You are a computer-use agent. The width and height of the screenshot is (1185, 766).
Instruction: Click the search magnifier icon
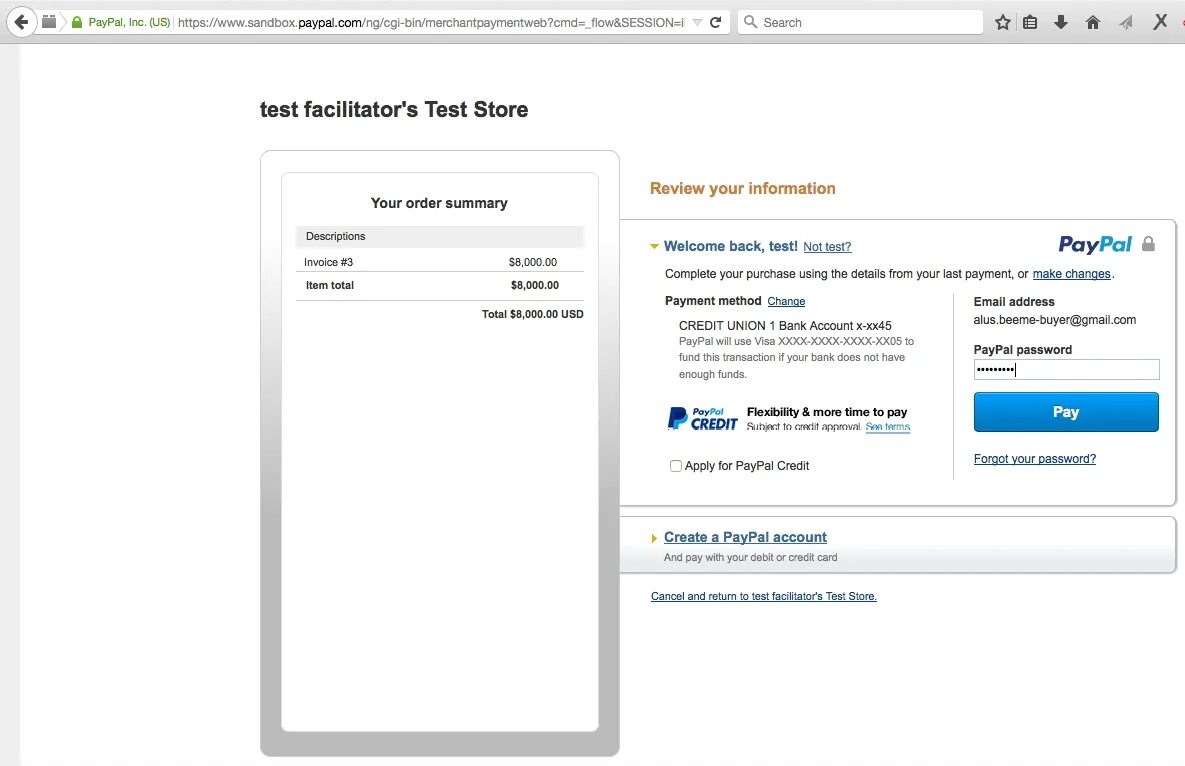750,22
